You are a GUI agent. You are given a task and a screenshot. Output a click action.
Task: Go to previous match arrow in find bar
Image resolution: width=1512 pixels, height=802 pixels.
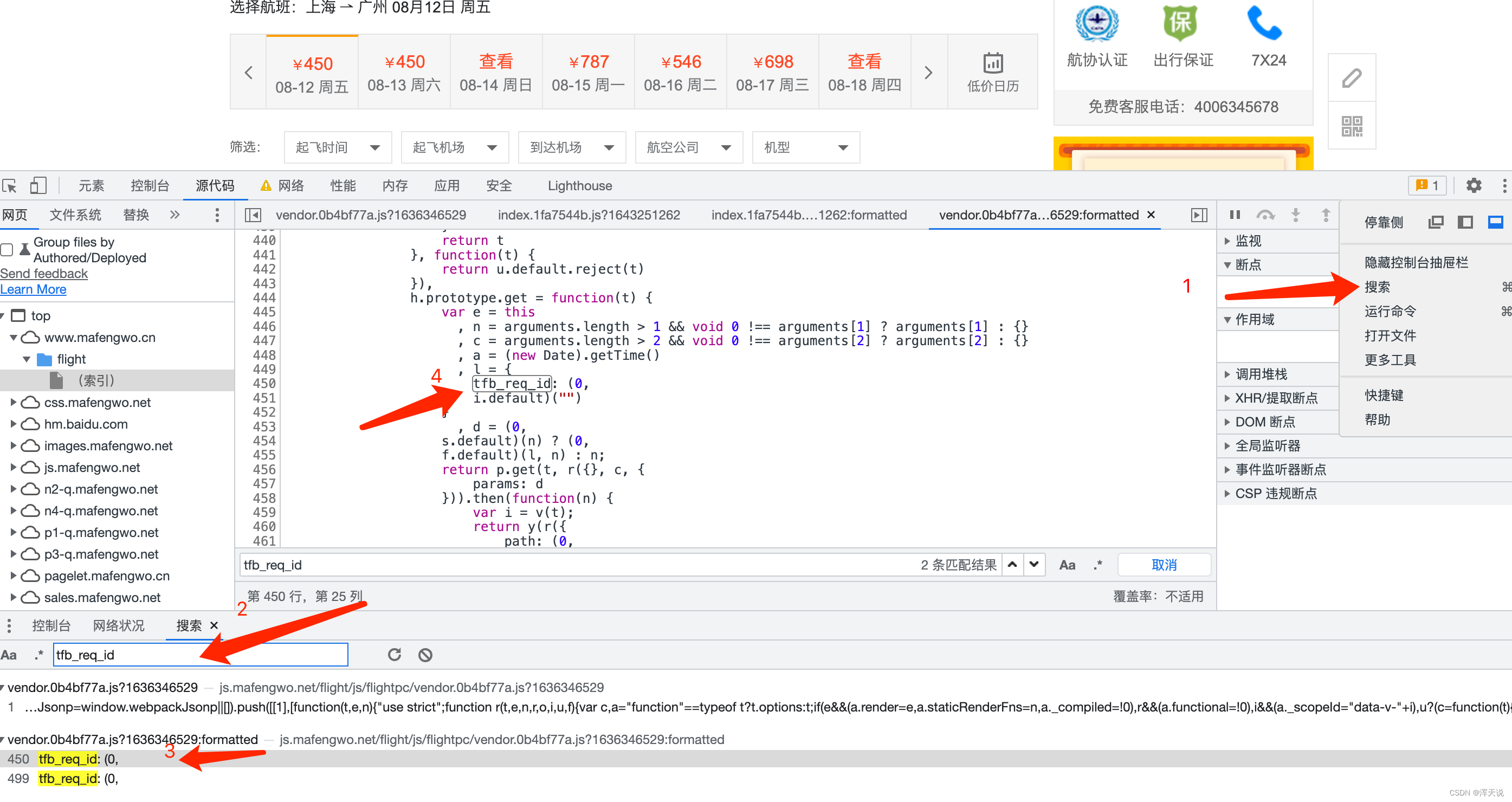(x=1012, y=565)
